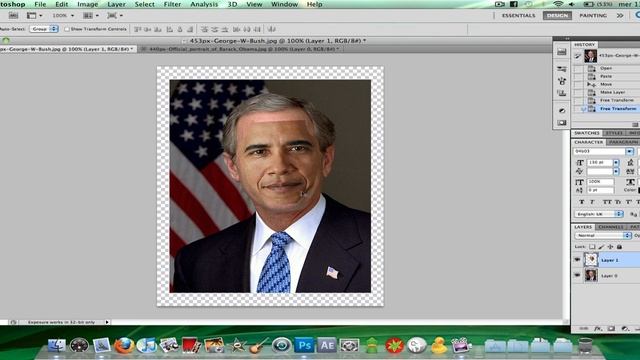Click the vertical scale 100% field
Viewport: 640px width, 360px height.
tap(600, 182)
